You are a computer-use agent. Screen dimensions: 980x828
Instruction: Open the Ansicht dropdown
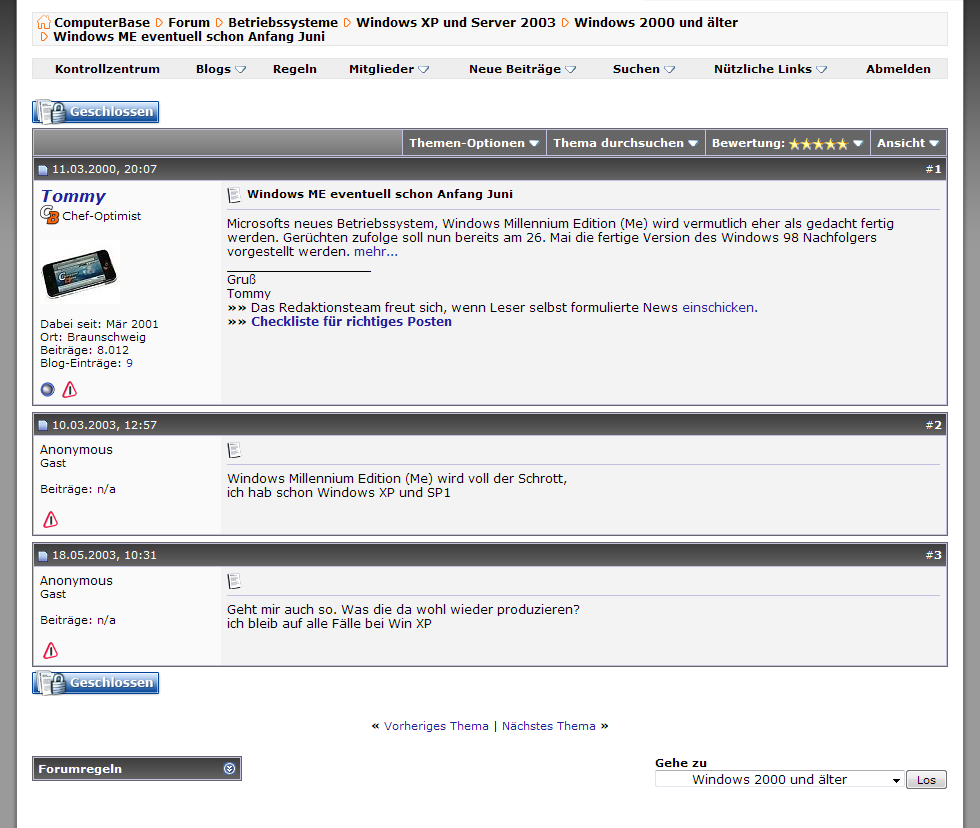[908, 143]
